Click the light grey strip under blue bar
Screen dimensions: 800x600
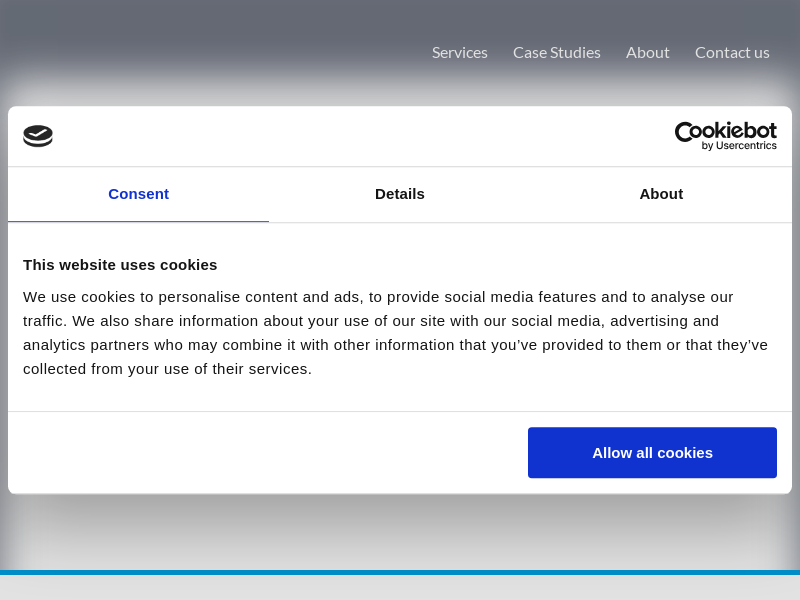point(400,588)
